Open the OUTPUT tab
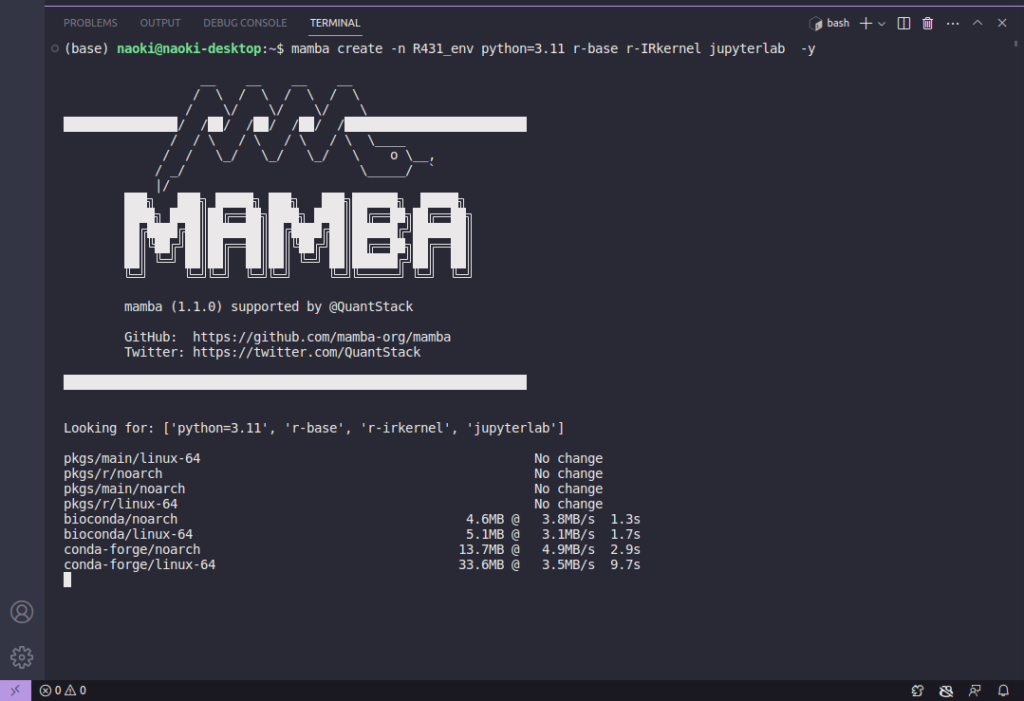This screenshot has width=1024, height=701. tap(160, 23)
